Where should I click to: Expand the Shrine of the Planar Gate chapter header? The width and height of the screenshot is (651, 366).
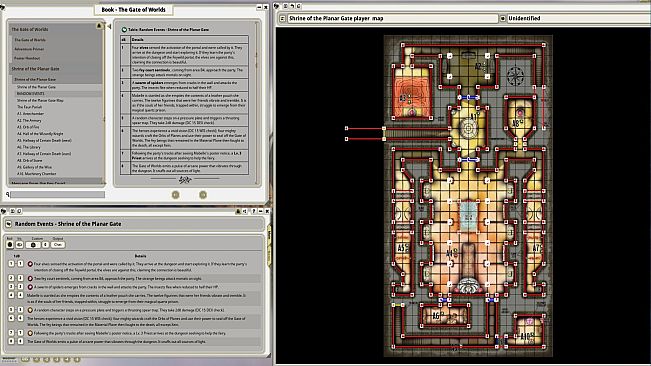point(56,69)
